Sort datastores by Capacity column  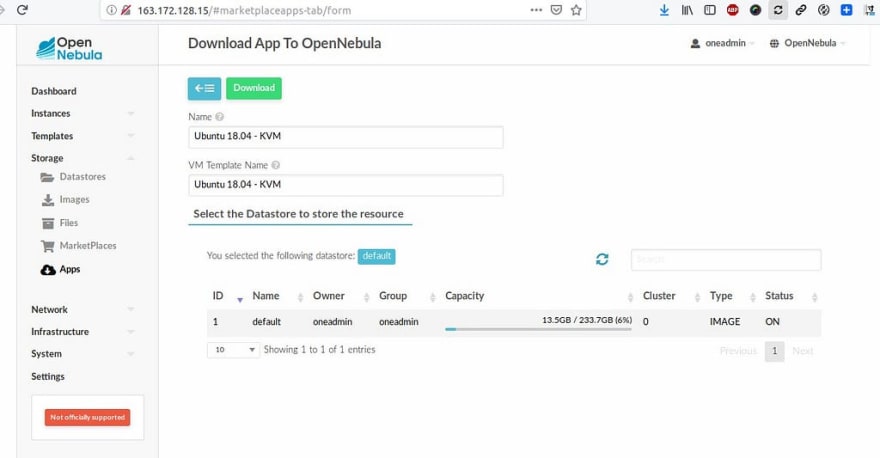pyautogui.click(x=539, y=296)
